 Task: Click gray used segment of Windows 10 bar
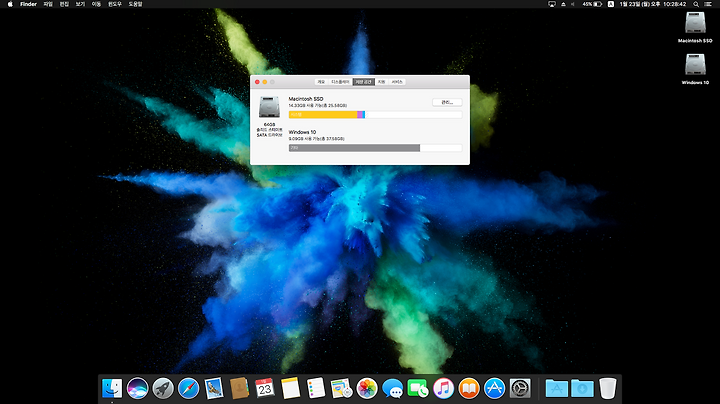coord(354,148)
